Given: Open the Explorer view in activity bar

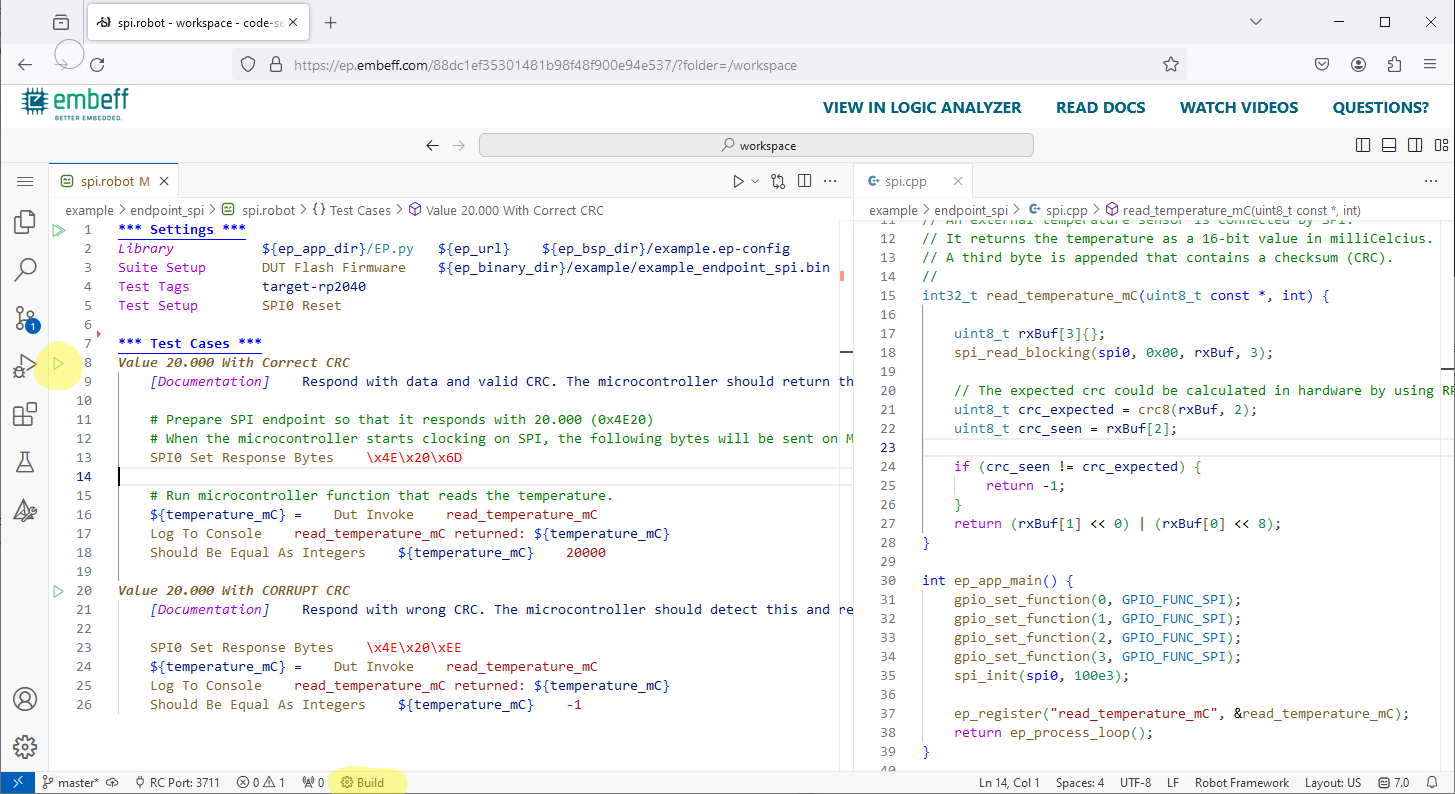Looking at the screenshot, I should tap(25, 222).
